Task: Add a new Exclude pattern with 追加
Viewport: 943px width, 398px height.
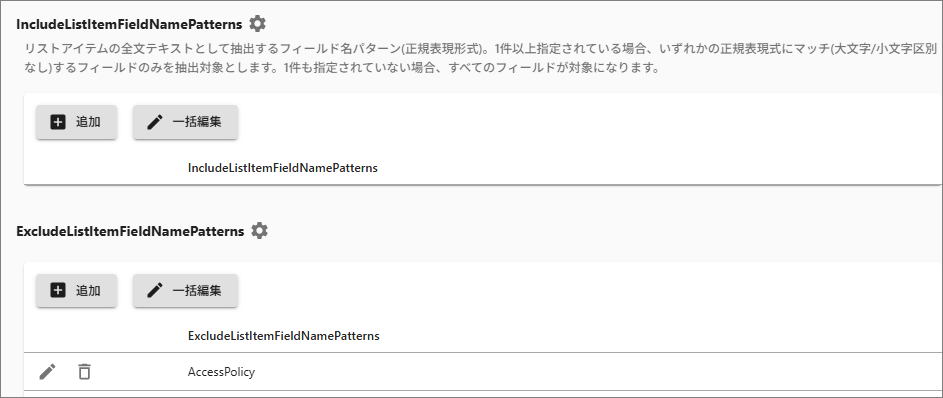Action: pyautogui.click(x=76, y=291)
